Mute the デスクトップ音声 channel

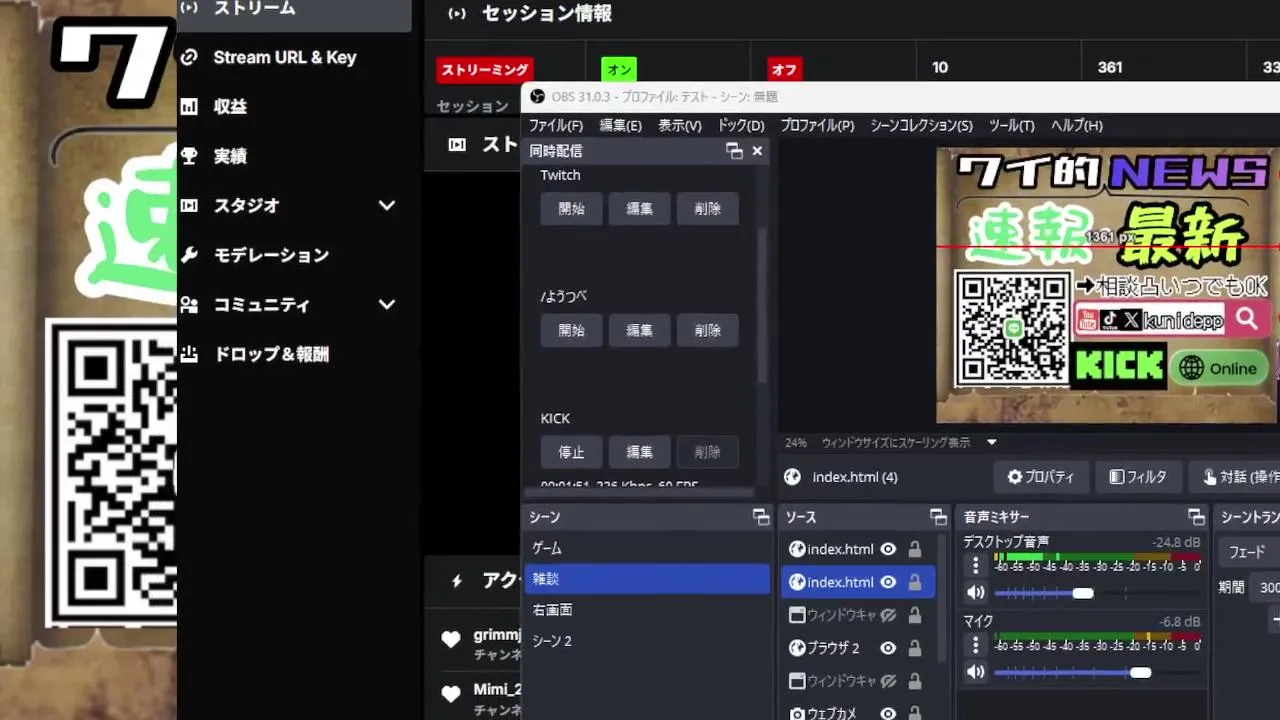[x=975, y=593]
